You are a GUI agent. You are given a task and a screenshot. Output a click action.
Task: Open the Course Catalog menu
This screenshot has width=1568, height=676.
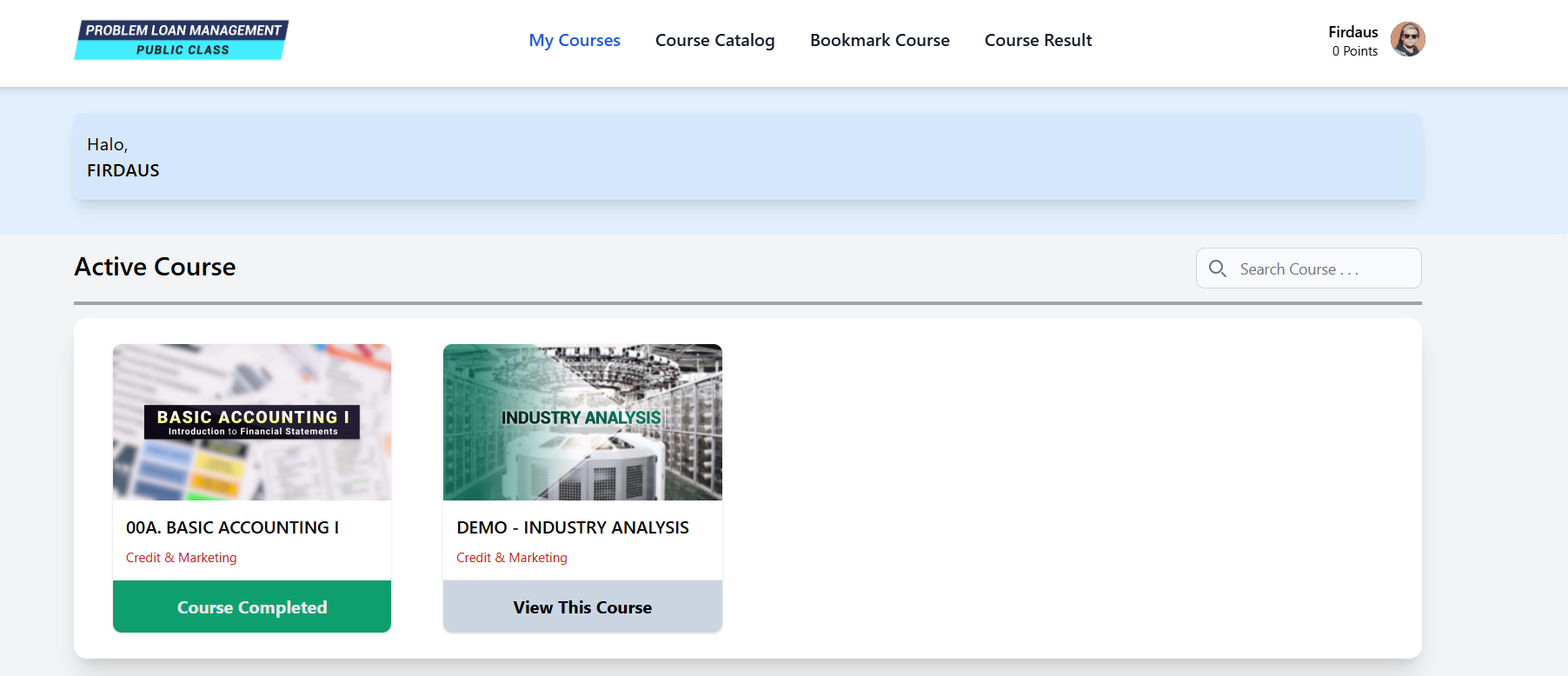714,40
